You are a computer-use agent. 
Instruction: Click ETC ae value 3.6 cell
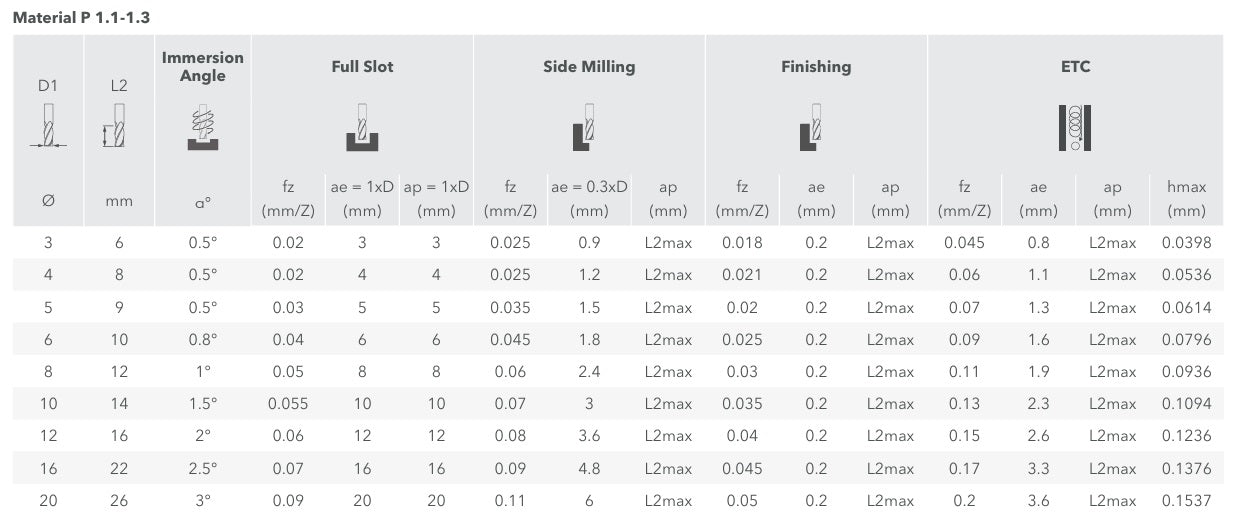click(1039, 500)
